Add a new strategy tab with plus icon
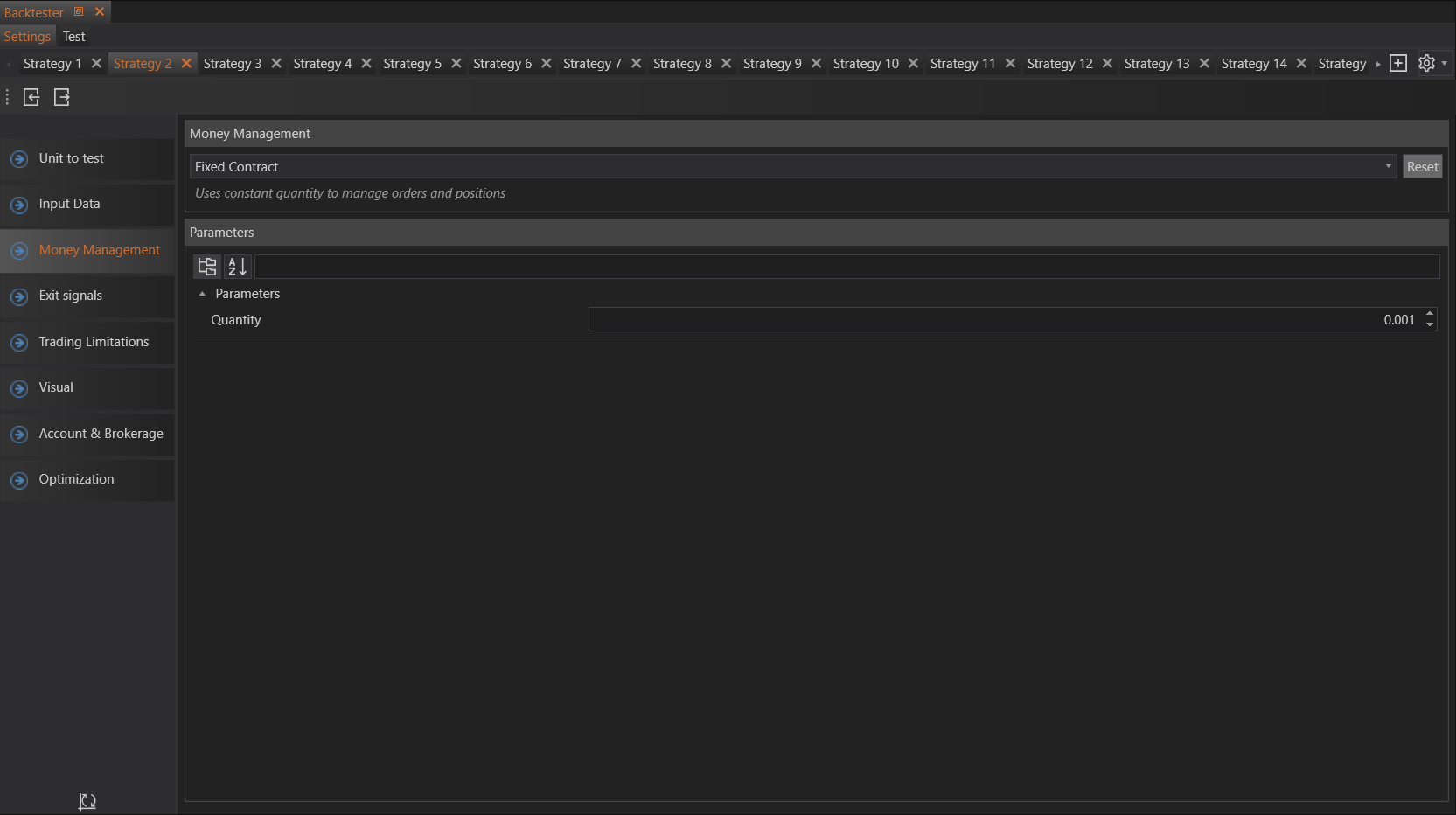The image size is (1456, 815). [x=1398, y=64]
